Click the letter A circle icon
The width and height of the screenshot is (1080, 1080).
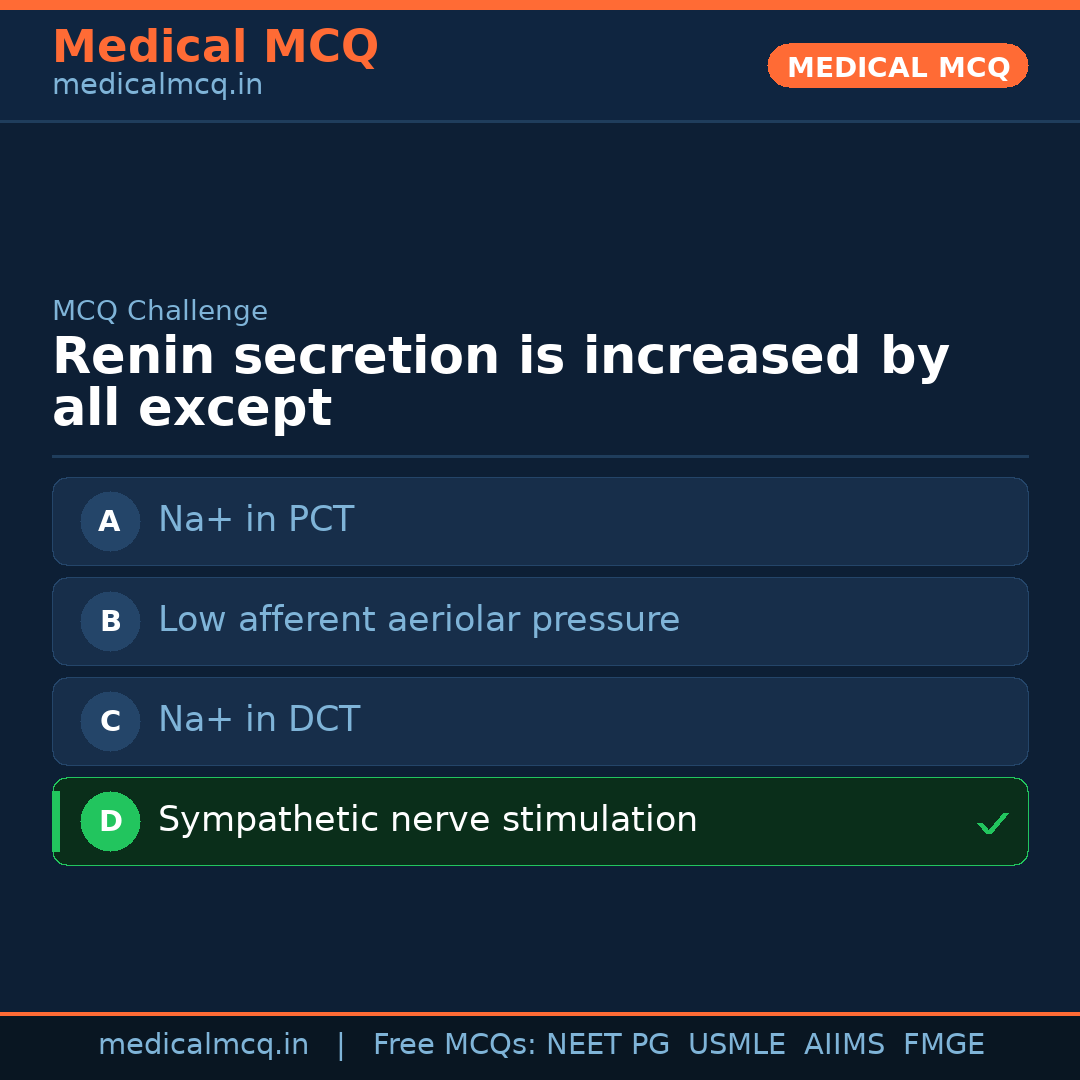coord(110,521)
